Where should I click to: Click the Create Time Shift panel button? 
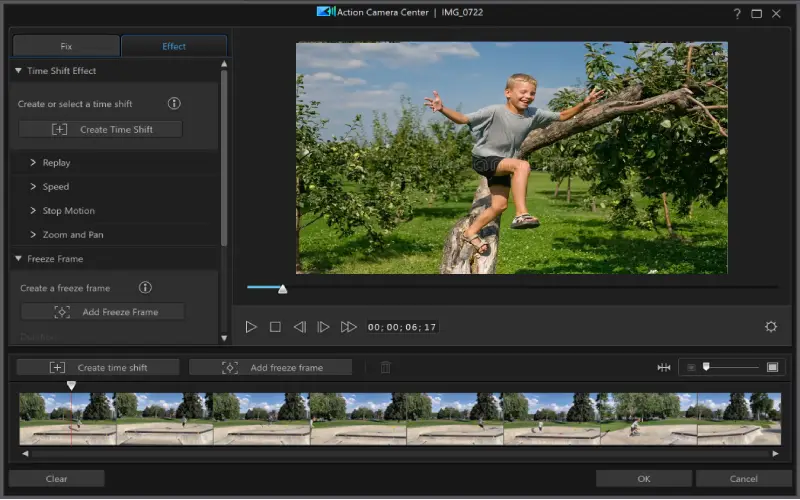click(x=100, y=129)
